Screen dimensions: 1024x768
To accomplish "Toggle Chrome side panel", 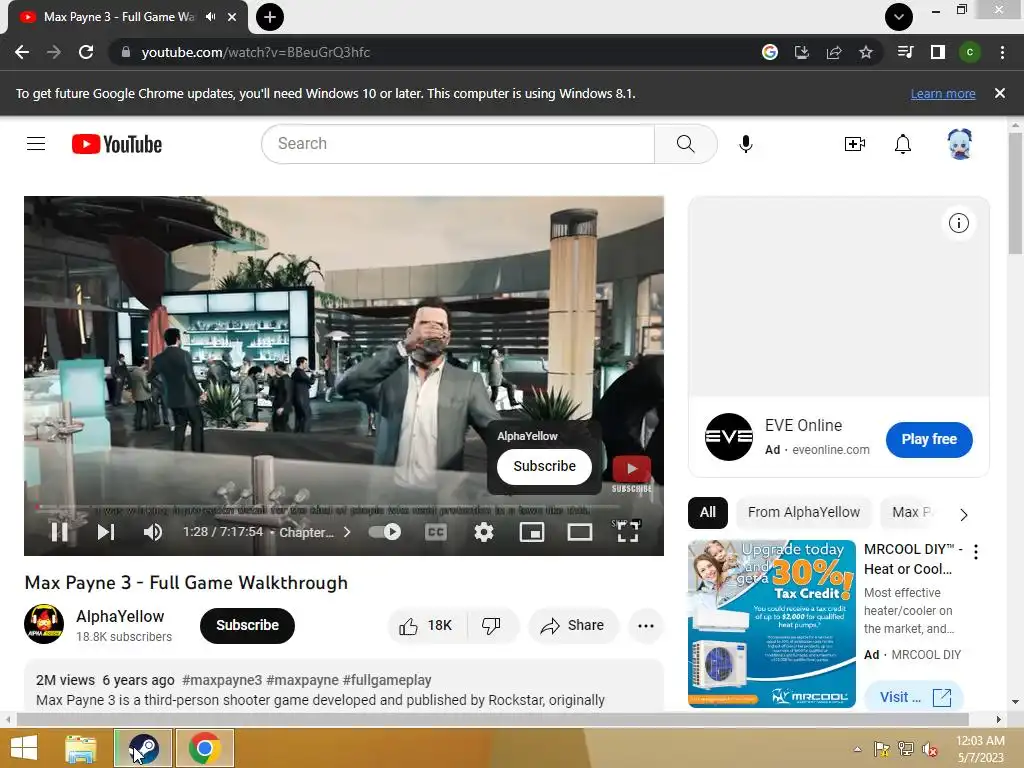I will coord(937,52).
